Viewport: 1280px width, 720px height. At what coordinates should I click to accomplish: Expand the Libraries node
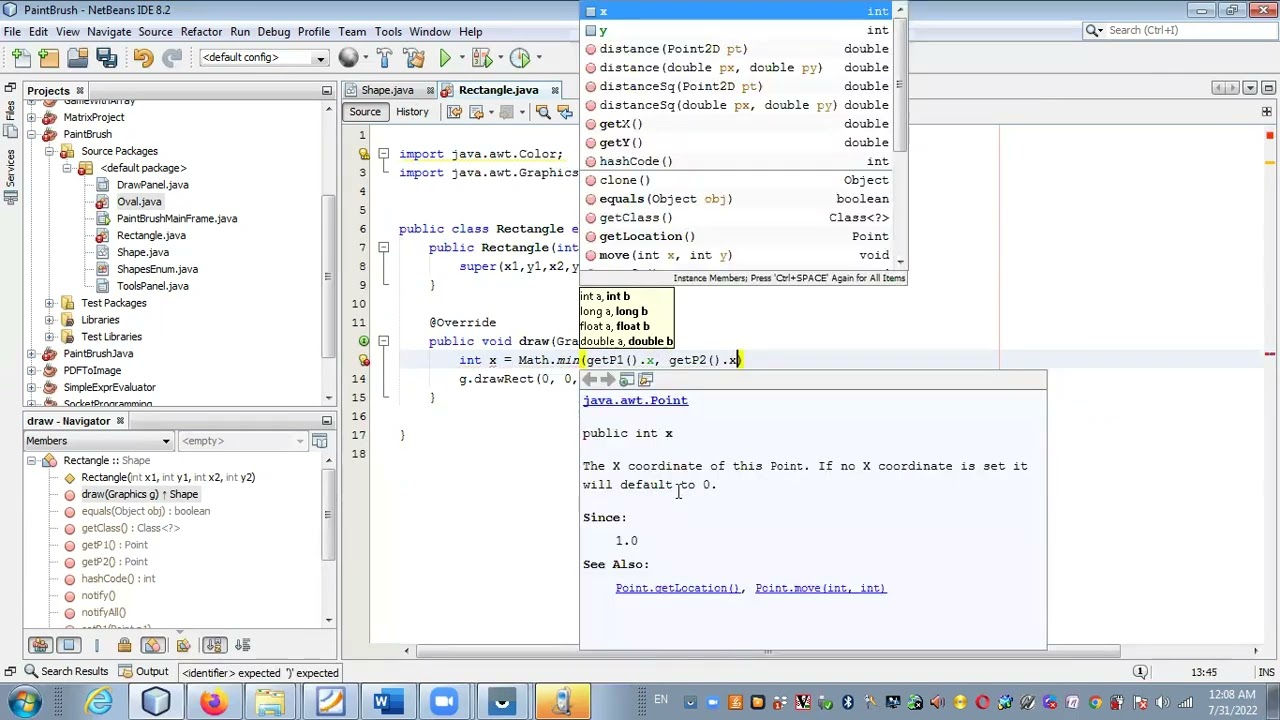(49, 320)
